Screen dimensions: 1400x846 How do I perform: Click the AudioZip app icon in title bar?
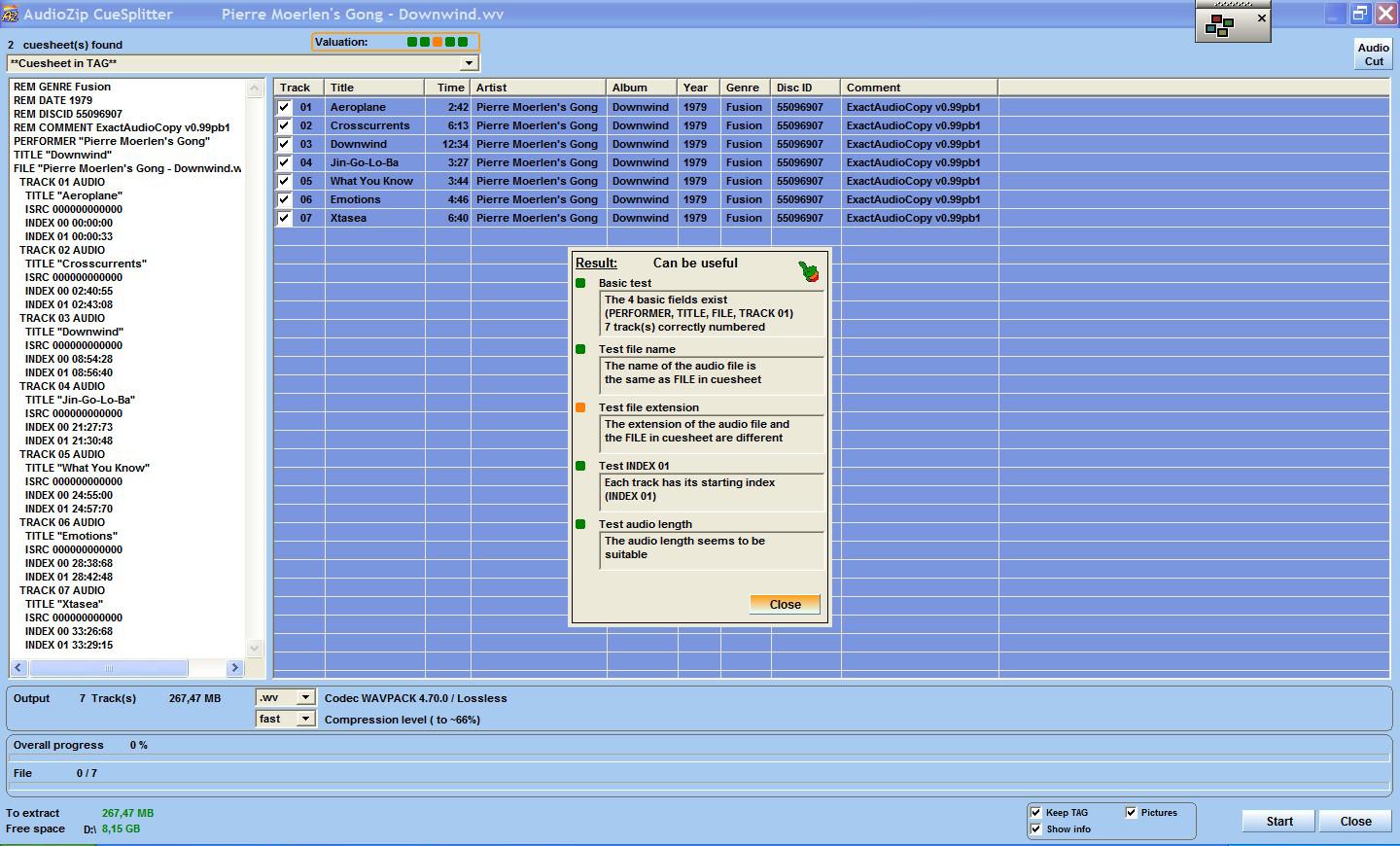[x=11, y=15]
